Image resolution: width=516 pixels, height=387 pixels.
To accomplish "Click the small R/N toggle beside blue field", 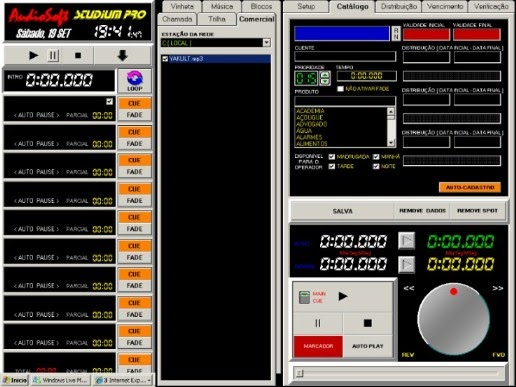I will [396, 34].
